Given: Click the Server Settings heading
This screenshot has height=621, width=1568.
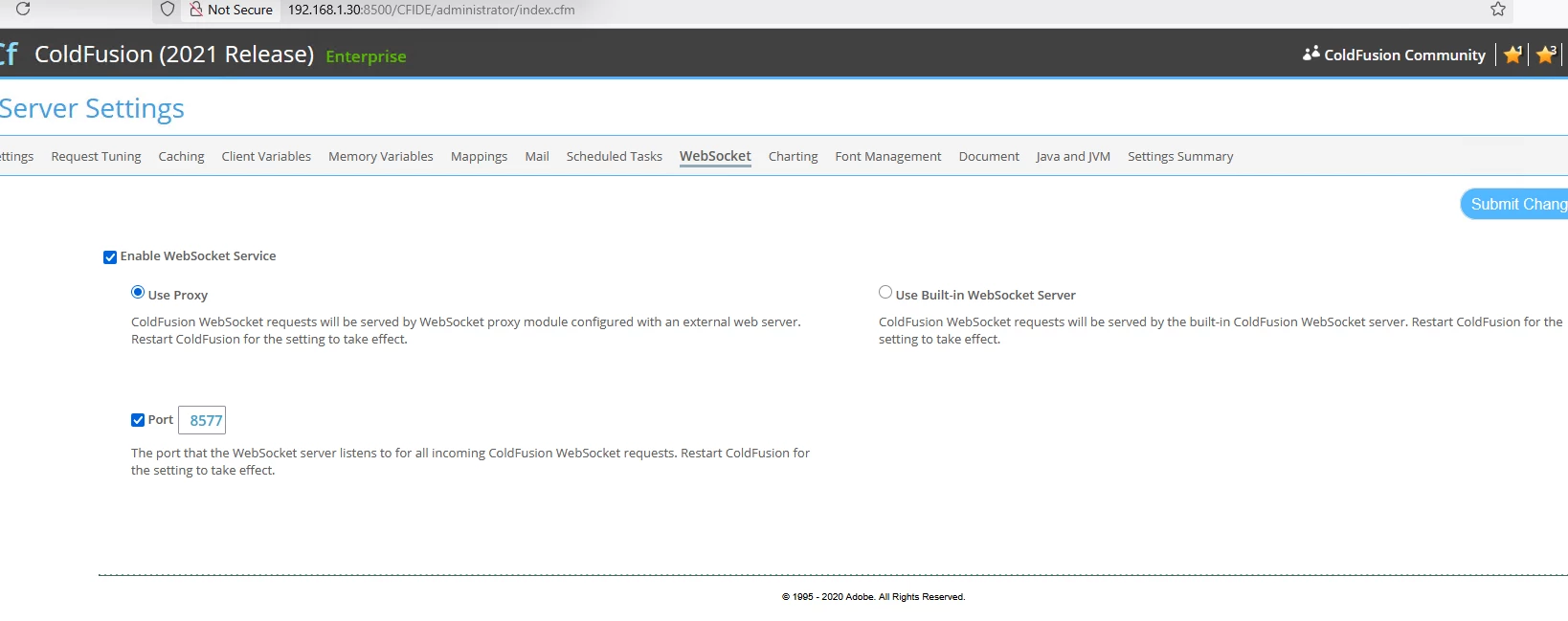Looking at the screenshot, I should tap(92, 109).
